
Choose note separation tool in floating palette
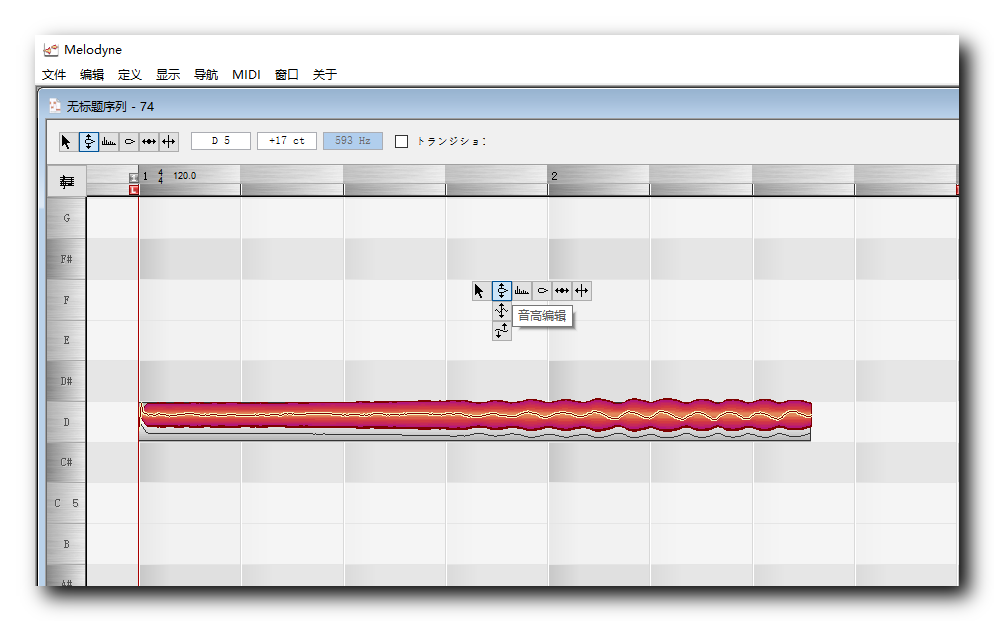pos(582,291)
